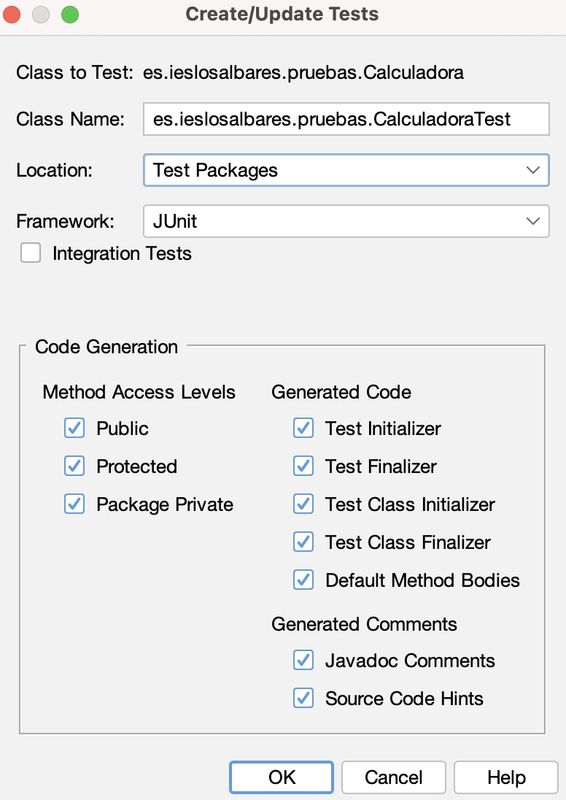566x800 pixels.
Task: Disable Test Class Initializer generation
Action: click(x=303, y=504)
